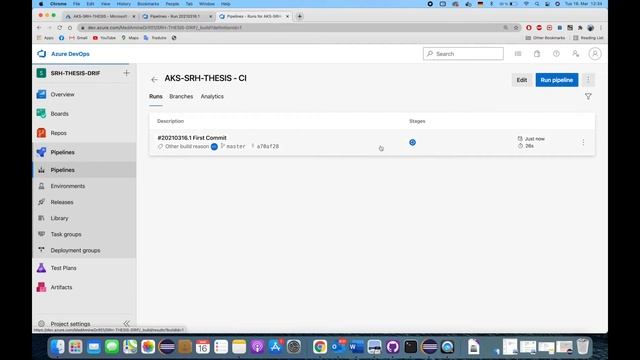Open the History menu in the menu bar

(124, 4)
